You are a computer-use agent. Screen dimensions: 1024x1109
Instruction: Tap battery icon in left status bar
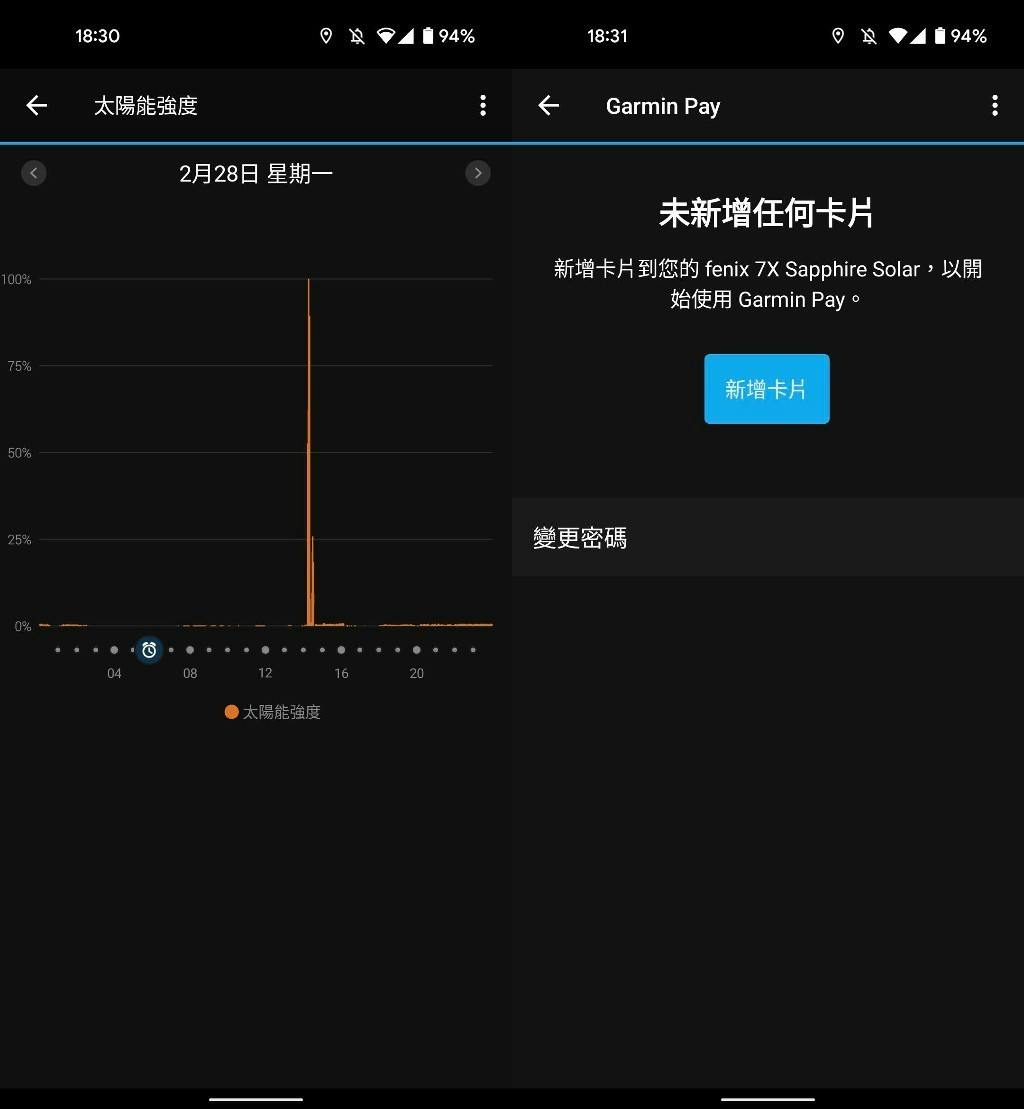[428, 36]
